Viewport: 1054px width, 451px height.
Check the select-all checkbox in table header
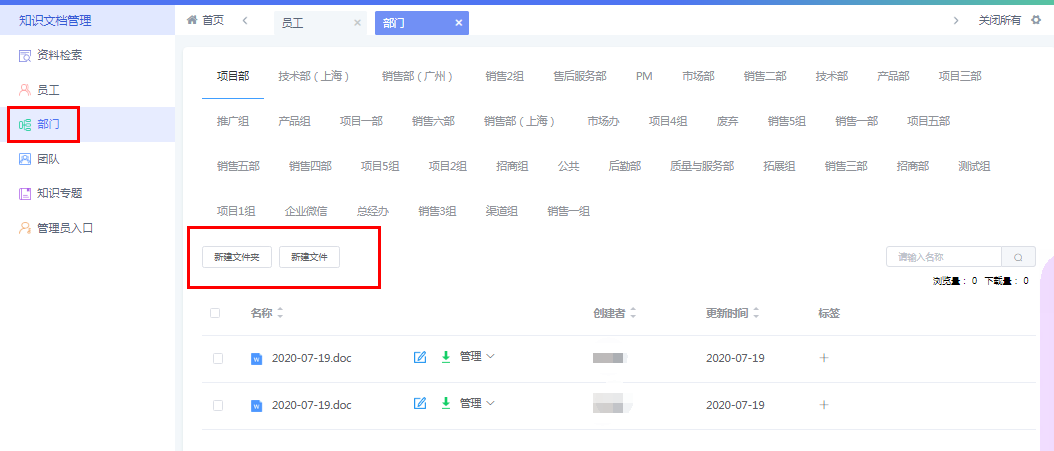pyautogui.click(x=216, y=313)
